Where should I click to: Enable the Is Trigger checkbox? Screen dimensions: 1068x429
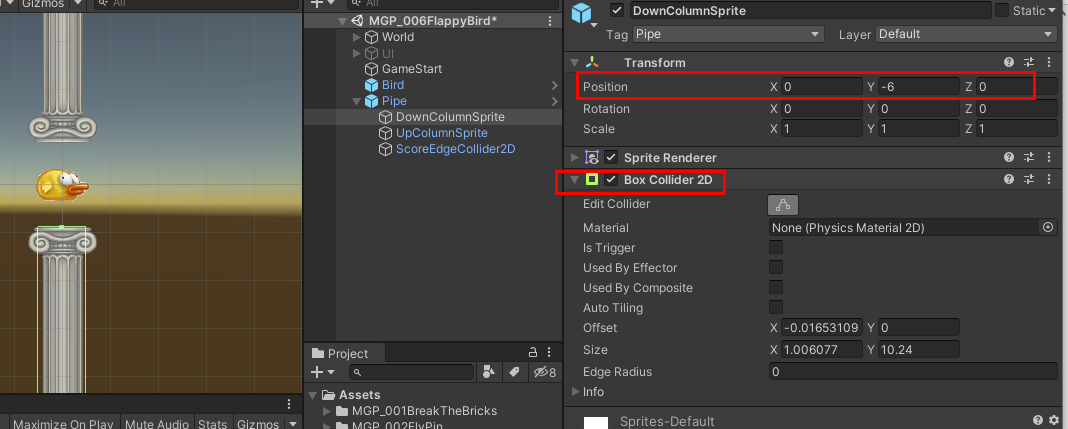point(776,247)
